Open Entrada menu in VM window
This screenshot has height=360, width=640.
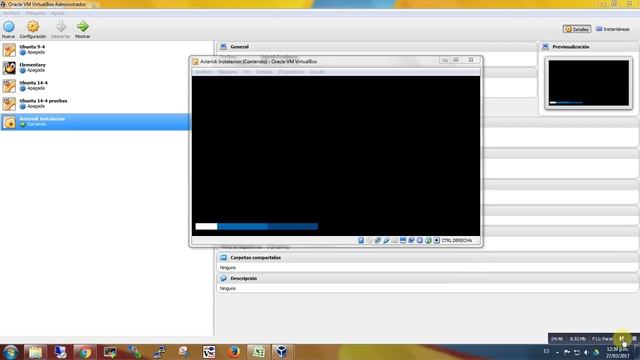pyautogui.click(x=264, y=72)
